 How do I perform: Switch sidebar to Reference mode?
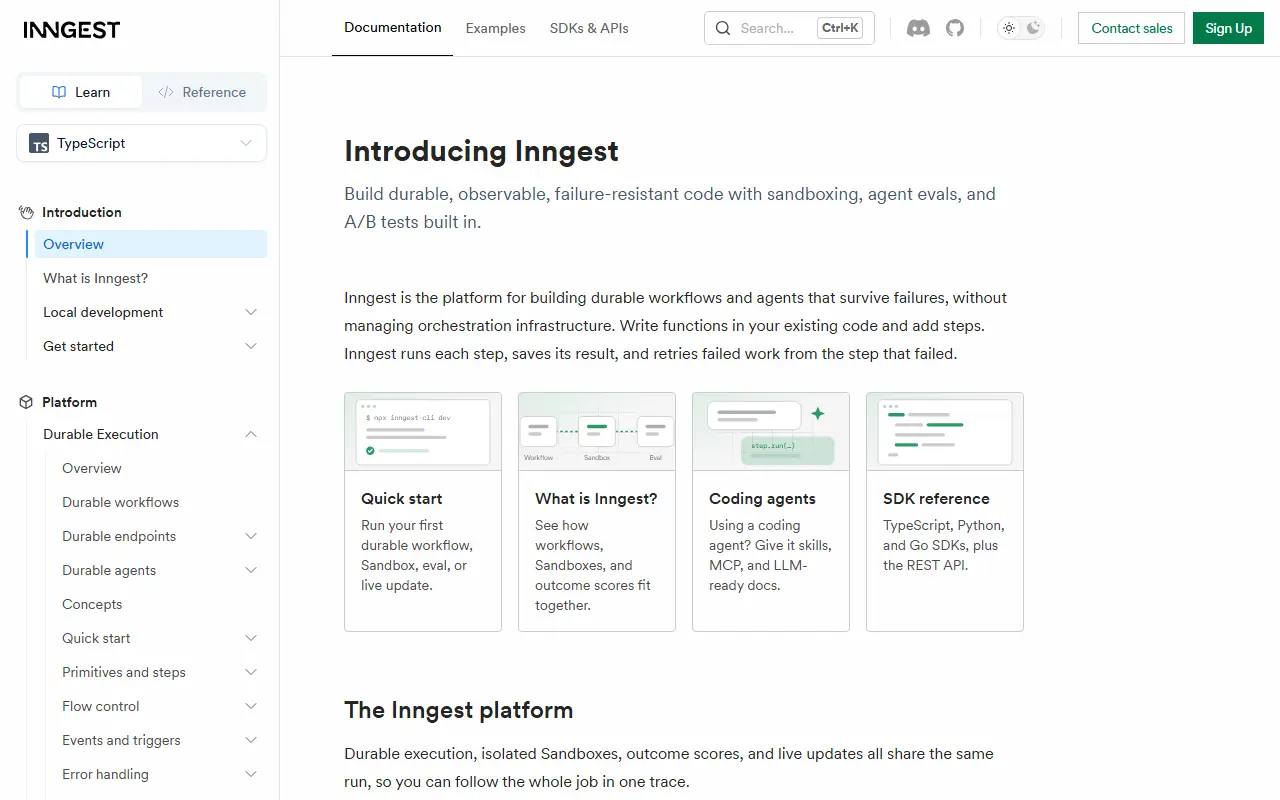coord(203,92)
